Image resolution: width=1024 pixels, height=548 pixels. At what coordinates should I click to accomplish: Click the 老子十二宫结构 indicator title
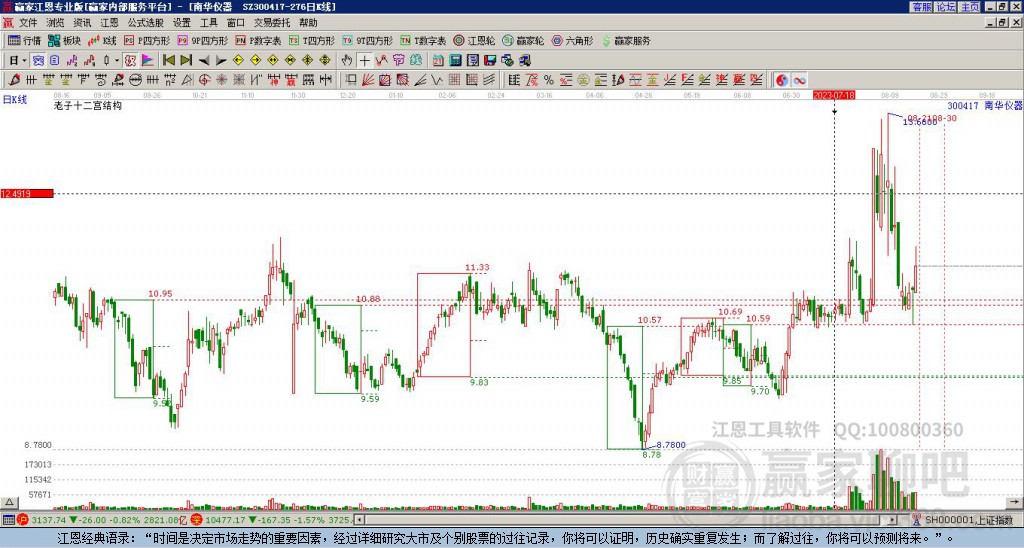(88, 105)
